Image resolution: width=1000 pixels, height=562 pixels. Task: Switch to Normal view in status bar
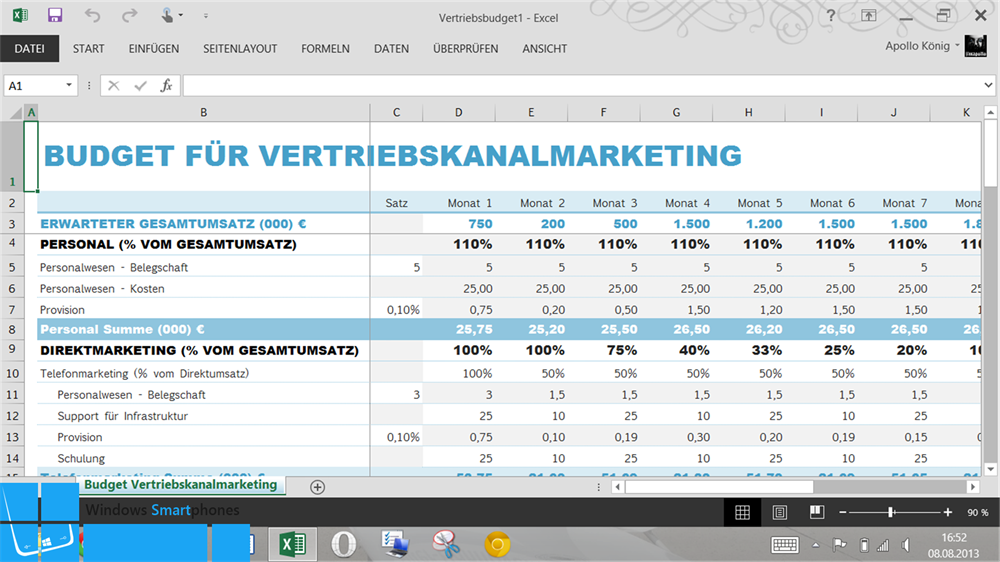[x=742, y=512]
